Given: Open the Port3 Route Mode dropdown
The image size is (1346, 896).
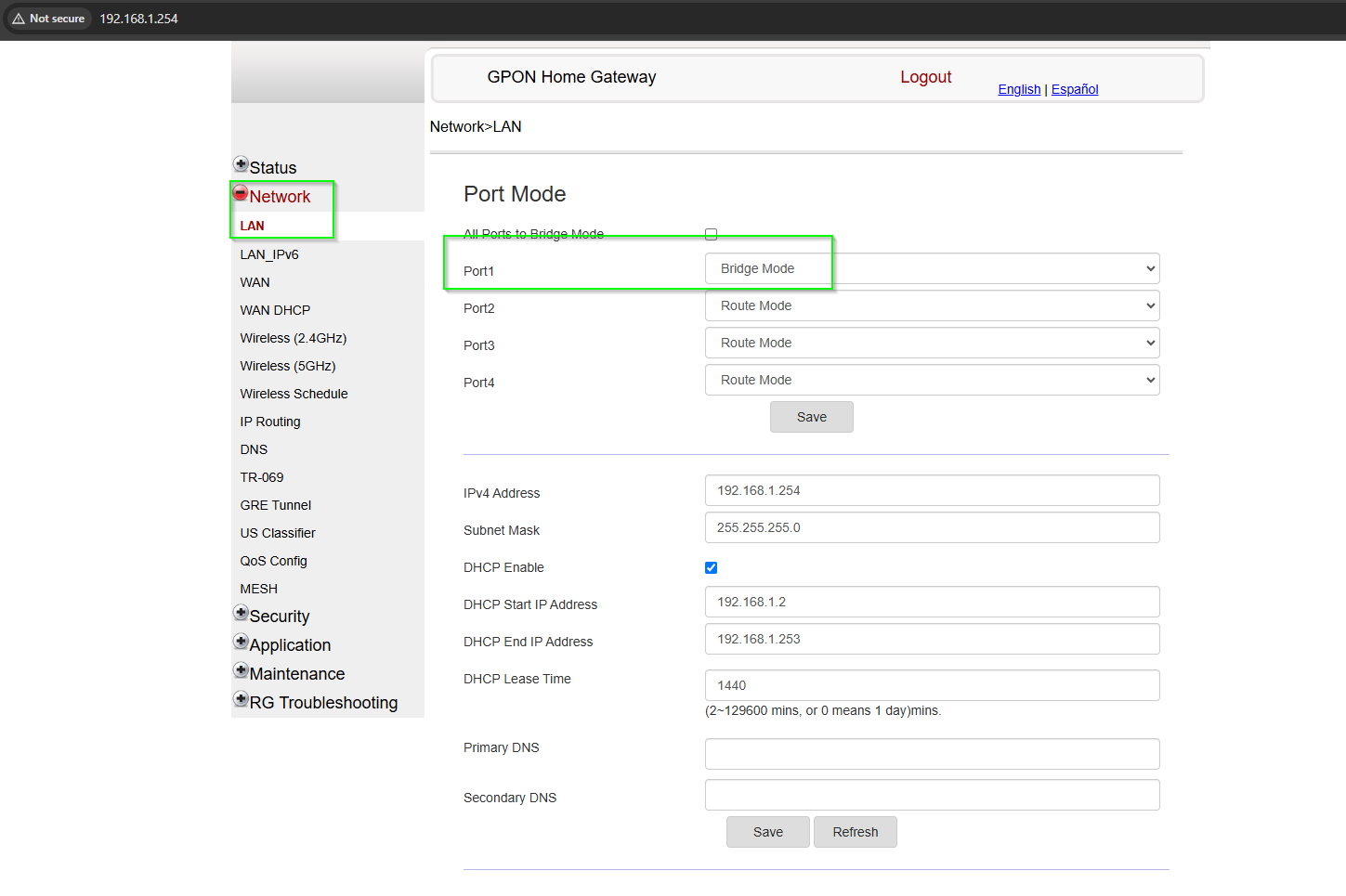Looking at the screenshot, I should [932, 343].
